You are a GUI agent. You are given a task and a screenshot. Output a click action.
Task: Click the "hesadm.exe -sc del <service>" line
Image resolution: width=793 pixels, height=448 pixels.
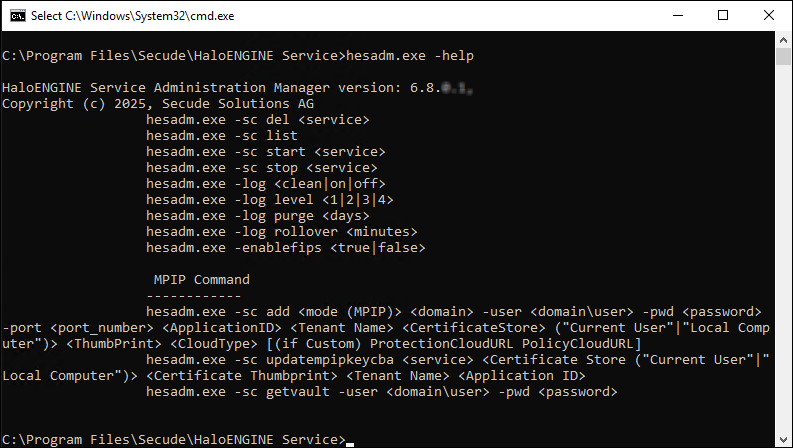pyautogui.click(x=257, y=120)
